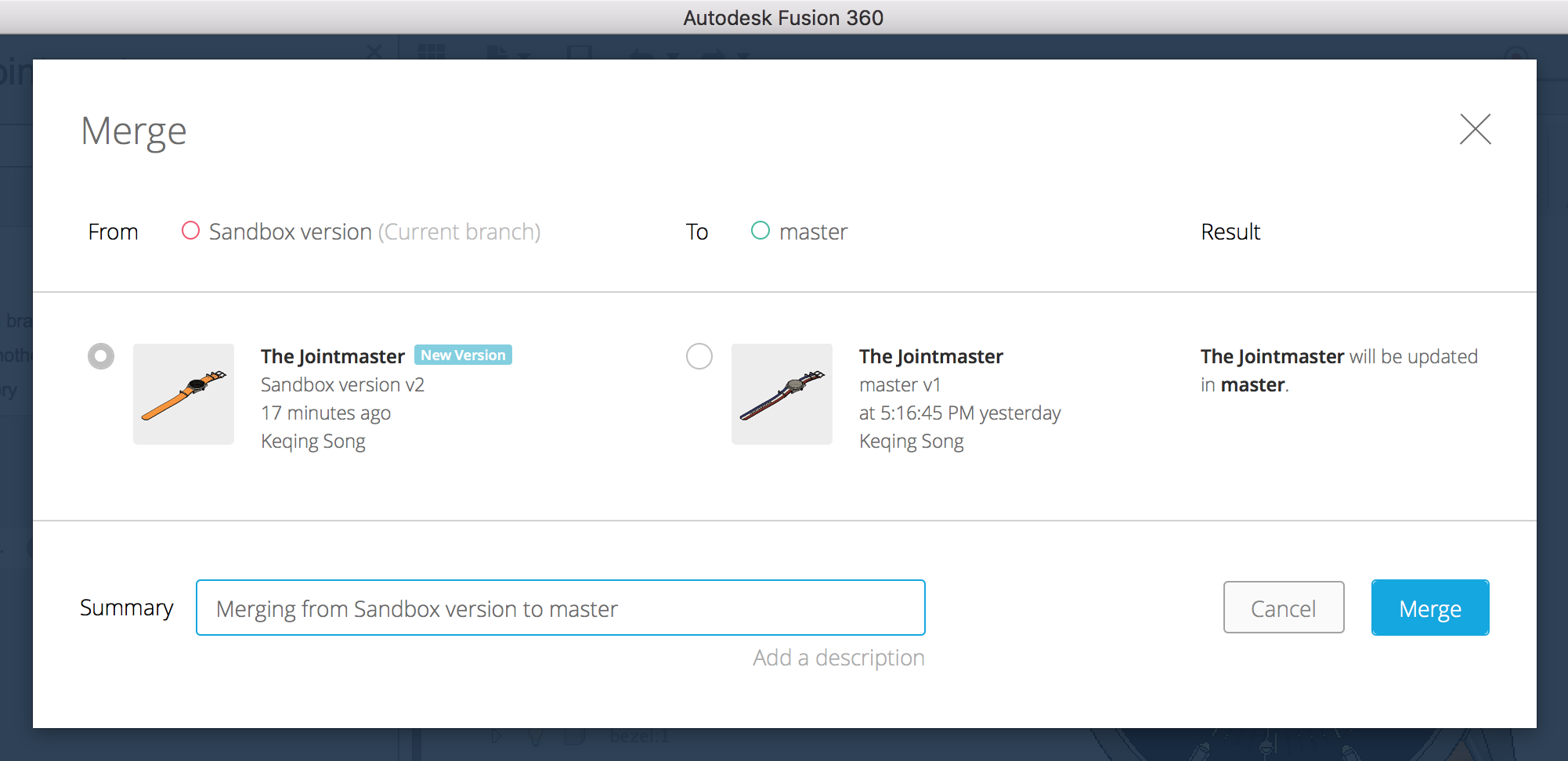Click 'at 5:16:45 PM yesterday' timestamp
The image size is (1568, 761).
tap(960, 413)
